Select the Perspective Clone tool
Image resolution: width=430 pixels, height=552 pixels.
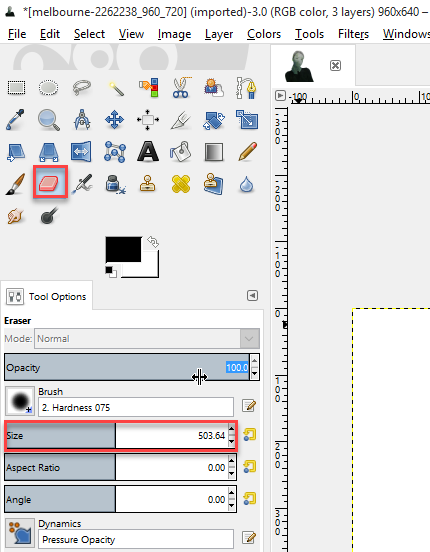[213, 184]
